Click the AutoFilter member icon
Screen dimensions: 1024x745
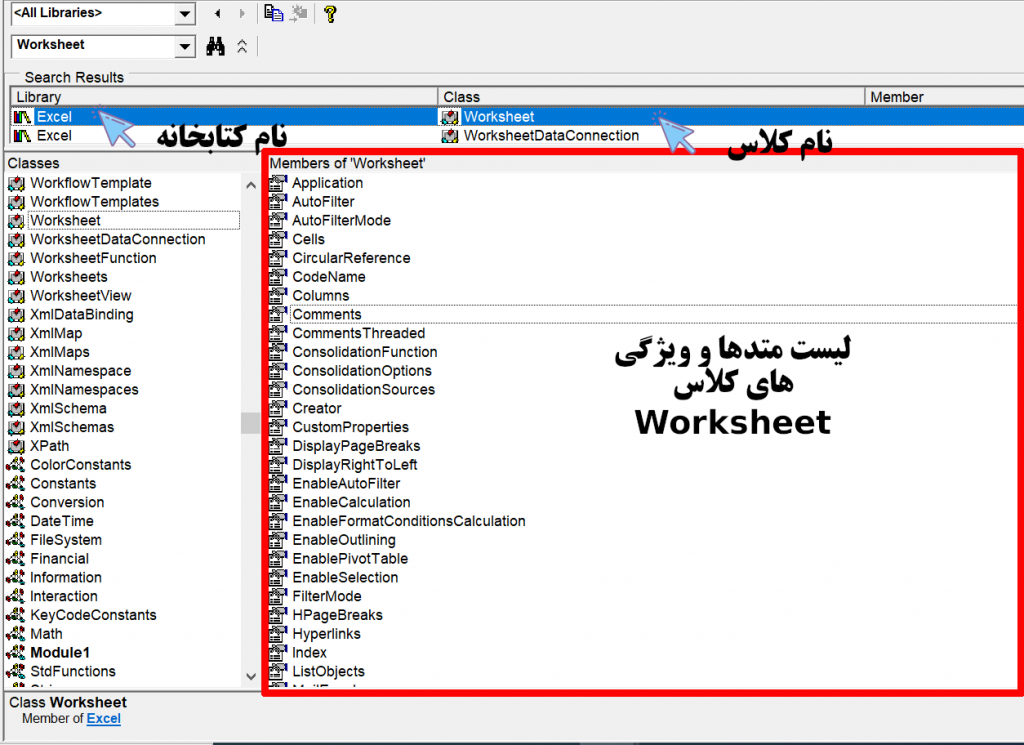click(278, 202)
